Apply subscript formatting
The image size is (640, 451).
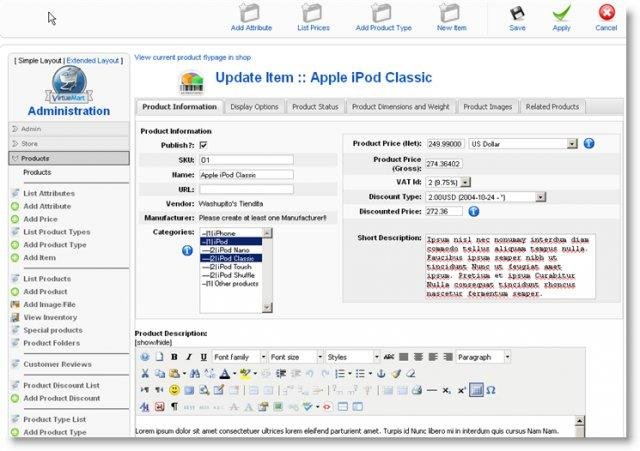point(447,390)
